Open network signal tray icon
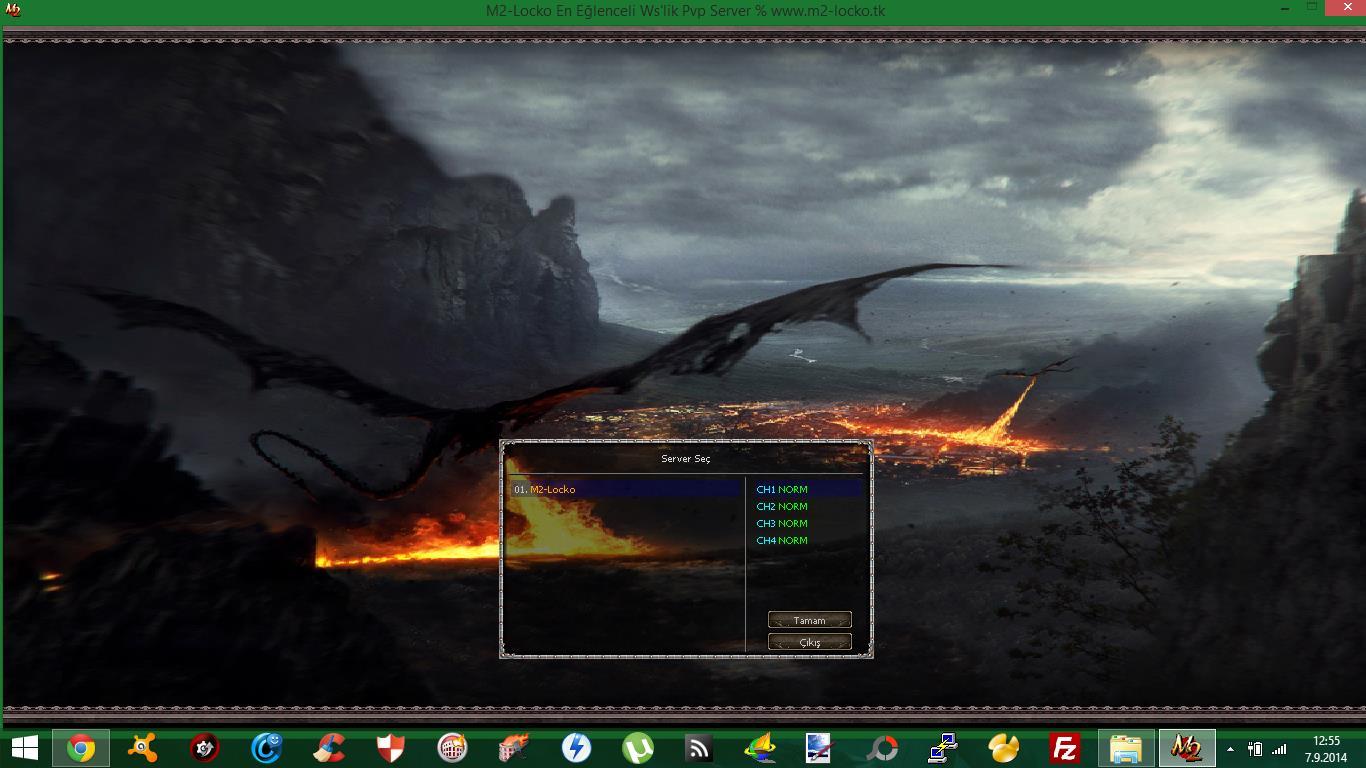Viewport: 1366px width, 768px height. [x=1279, y=749]
